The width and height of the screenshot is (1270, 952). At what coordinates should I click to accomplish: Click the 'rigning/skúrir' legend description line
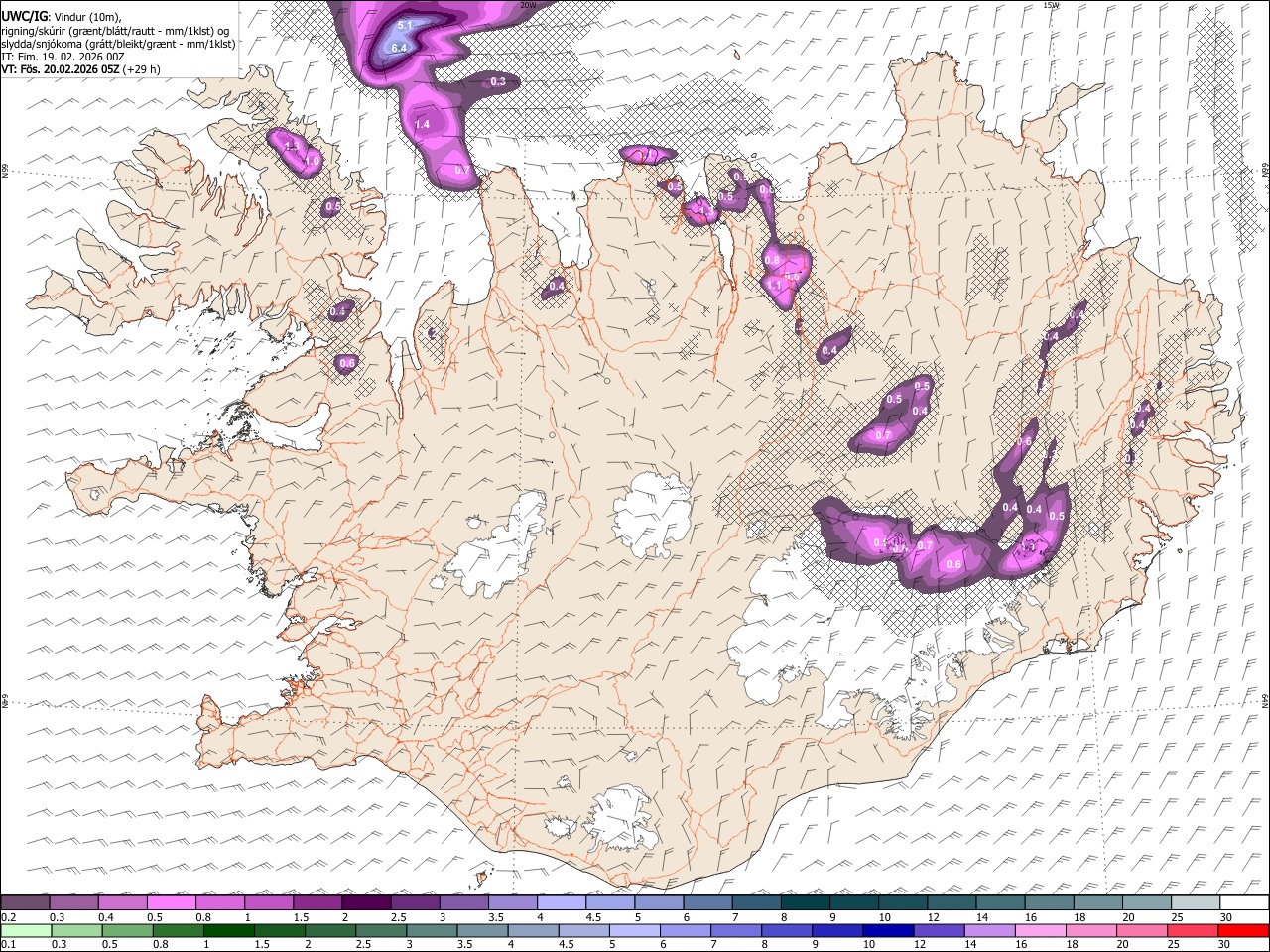click(115, 31)
